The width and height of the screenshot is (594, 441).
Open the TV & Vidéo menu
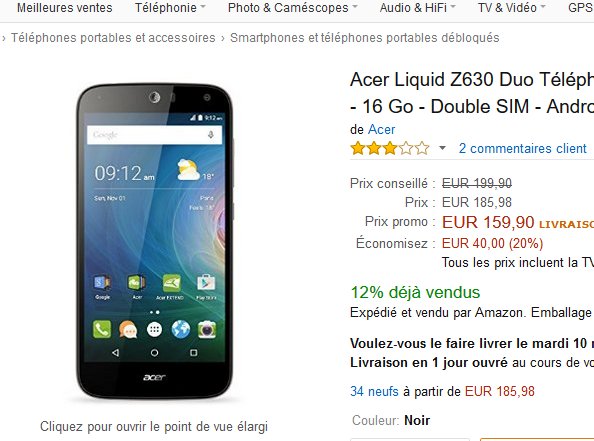click(x=511, y=8)
